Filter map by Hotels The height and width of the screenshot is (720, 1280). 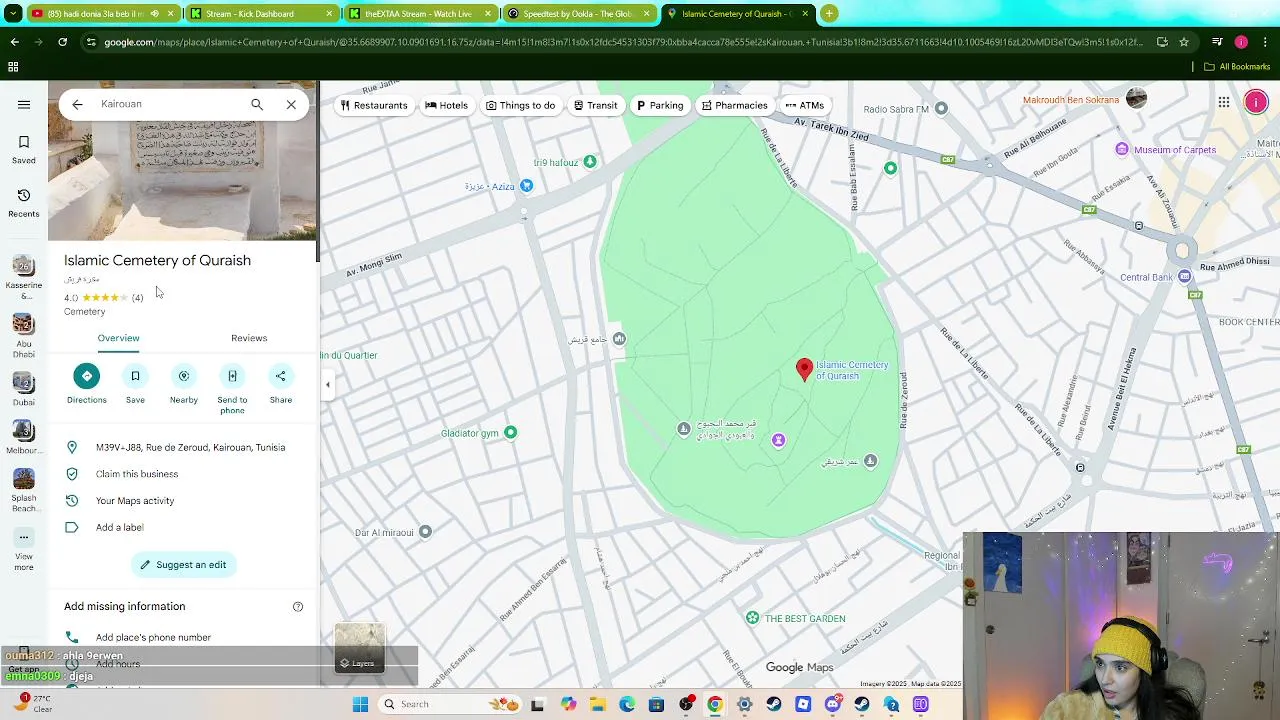[446, 105]
